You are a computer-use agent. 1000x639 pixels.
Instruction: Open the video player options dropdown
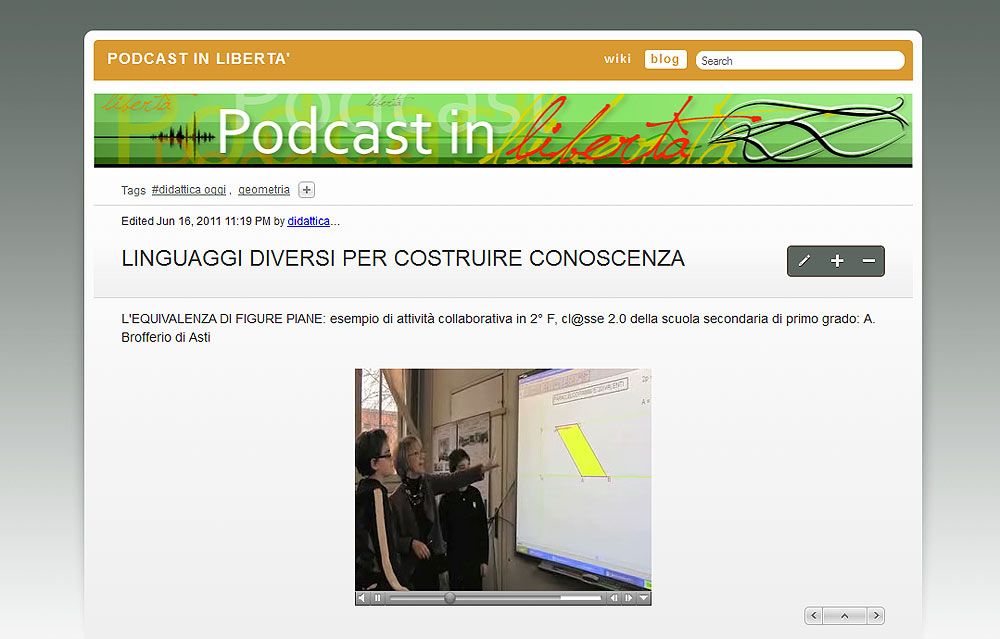643,598
